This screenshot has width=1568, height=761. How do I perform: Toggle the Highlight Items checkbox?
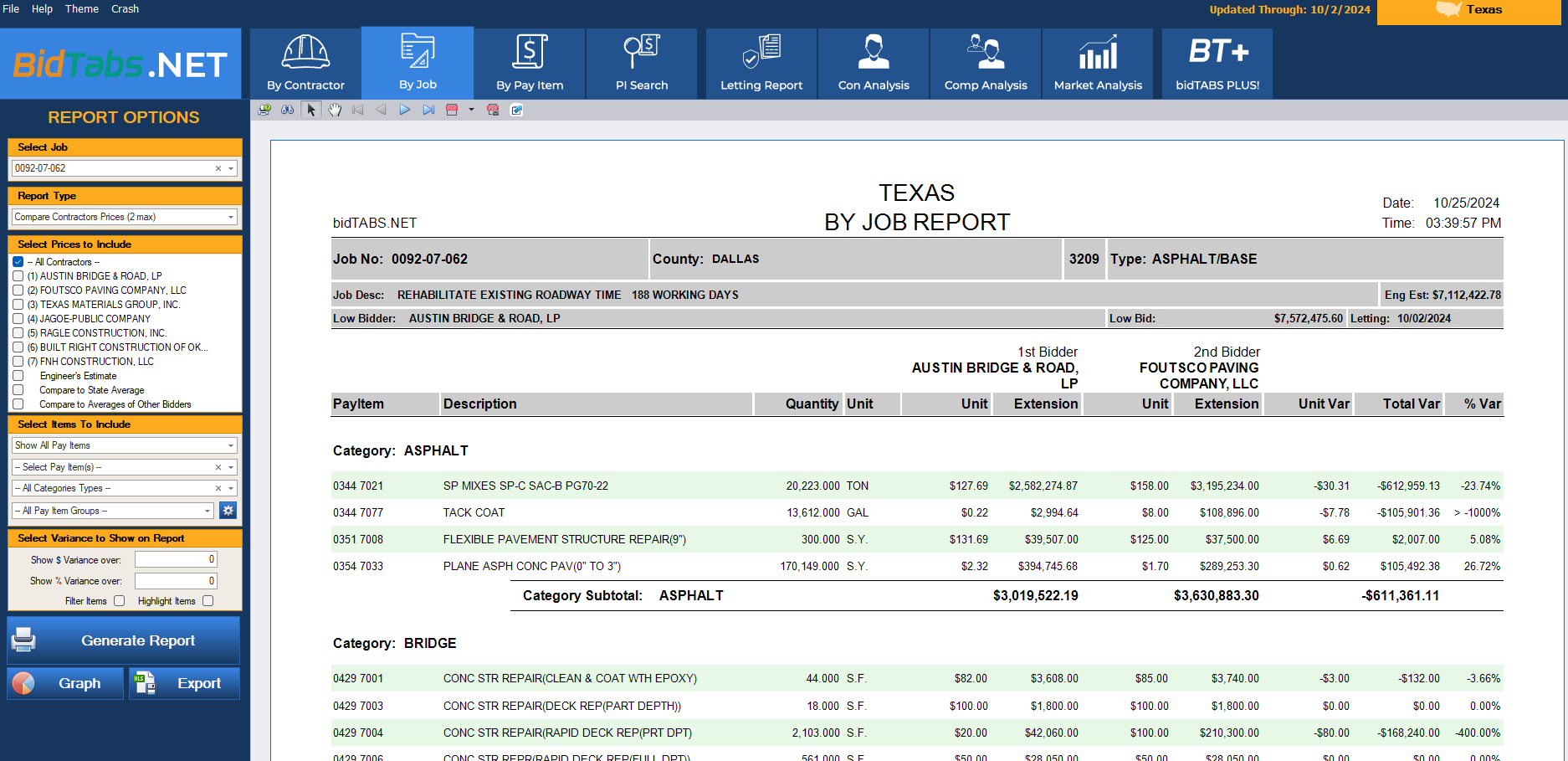pyautogui.click(x=208, y=601)
